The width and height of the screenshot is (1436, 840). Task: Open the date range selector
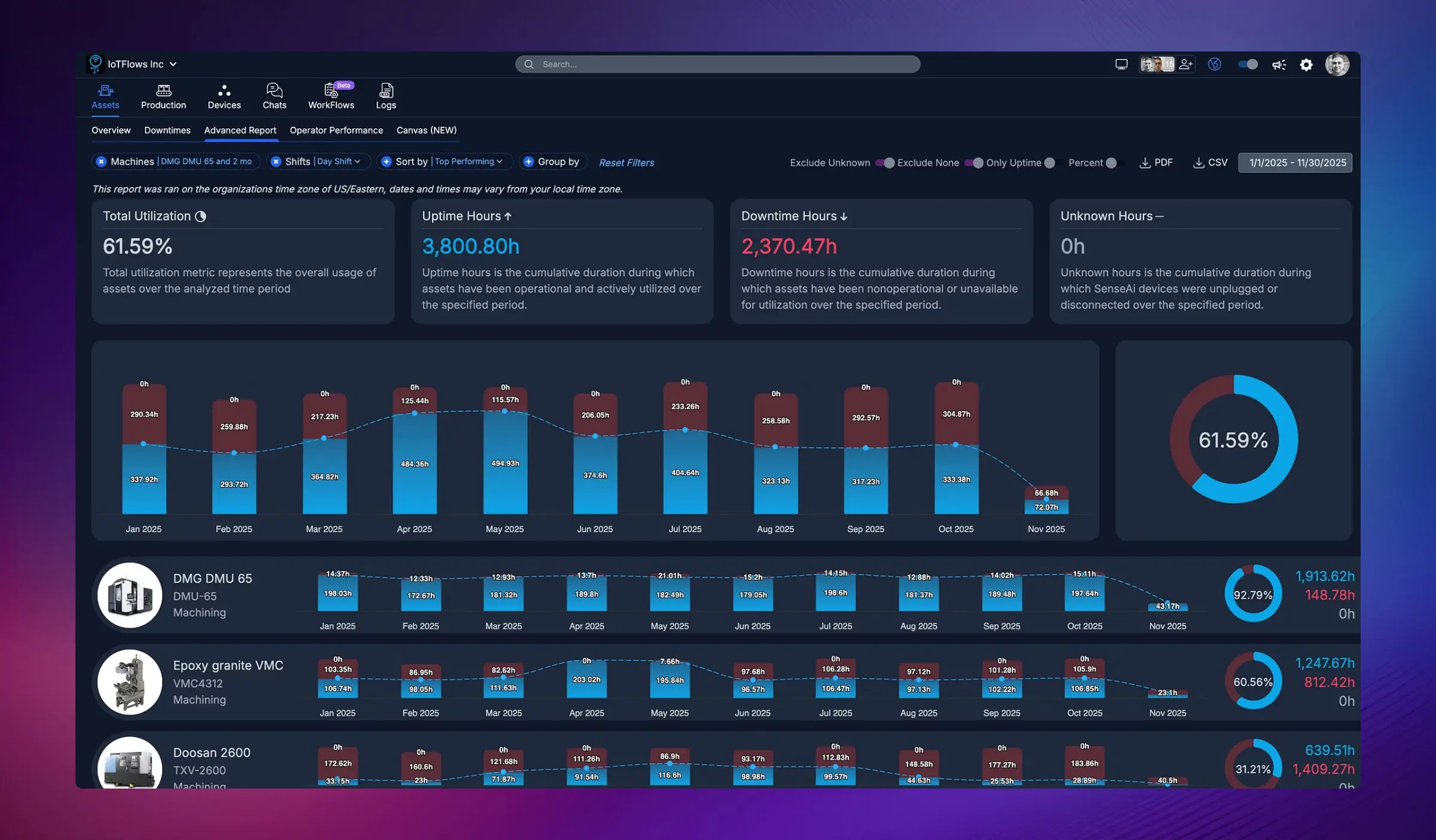(x=1294, y=162)
